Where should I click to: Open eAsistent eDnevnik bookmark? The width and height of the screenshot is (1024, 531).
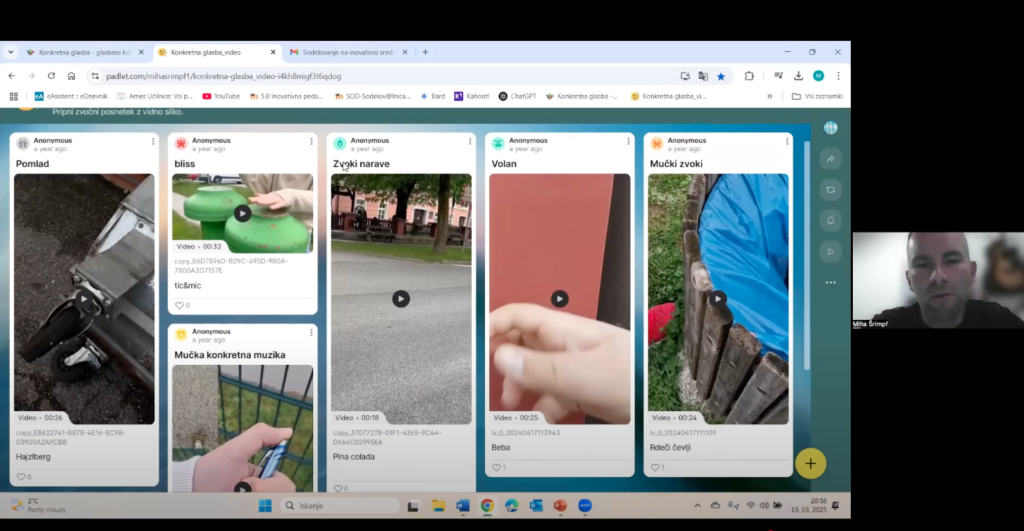[71, 96]
